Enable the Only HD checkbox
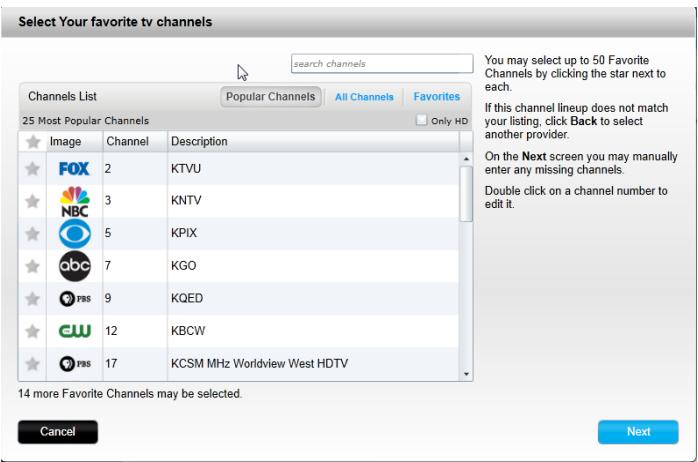 pyautogui.click(x=421, y=120)
